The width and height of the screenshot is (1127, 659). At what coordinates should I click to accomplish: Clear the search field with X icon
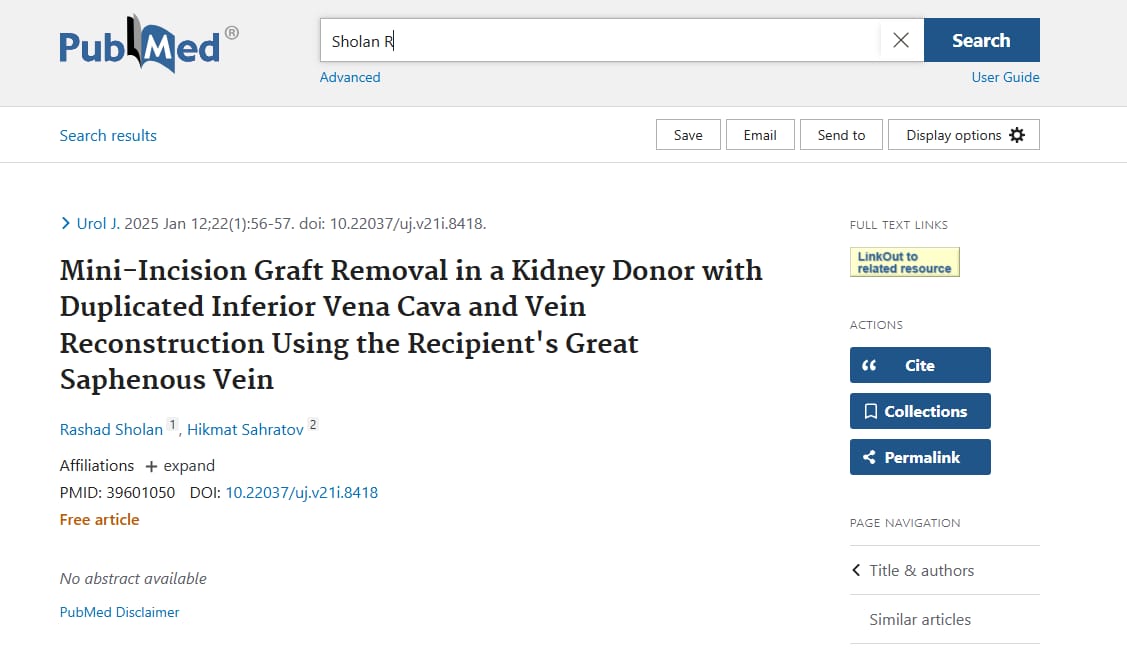pos(901,41)
